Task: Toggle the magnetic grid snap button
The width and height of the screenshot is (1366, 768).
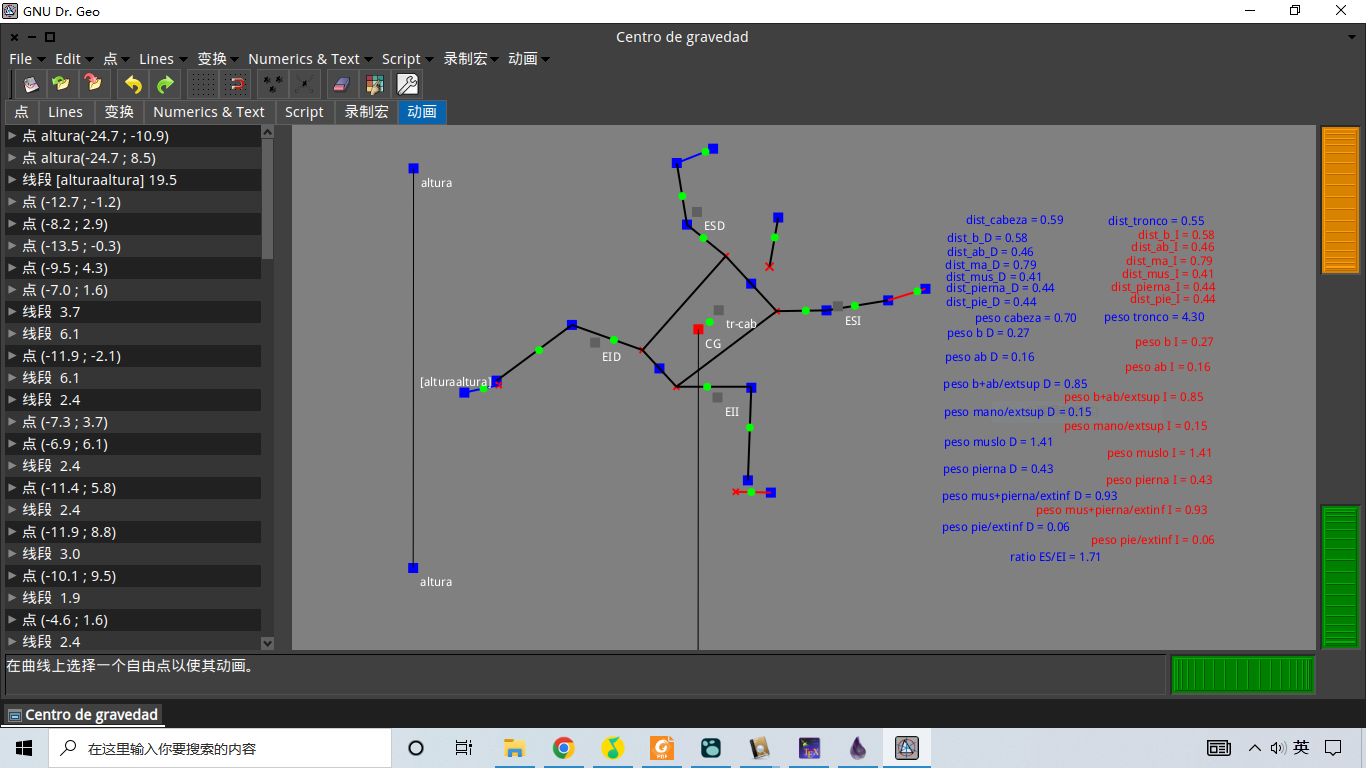Action: pos(237,85)
